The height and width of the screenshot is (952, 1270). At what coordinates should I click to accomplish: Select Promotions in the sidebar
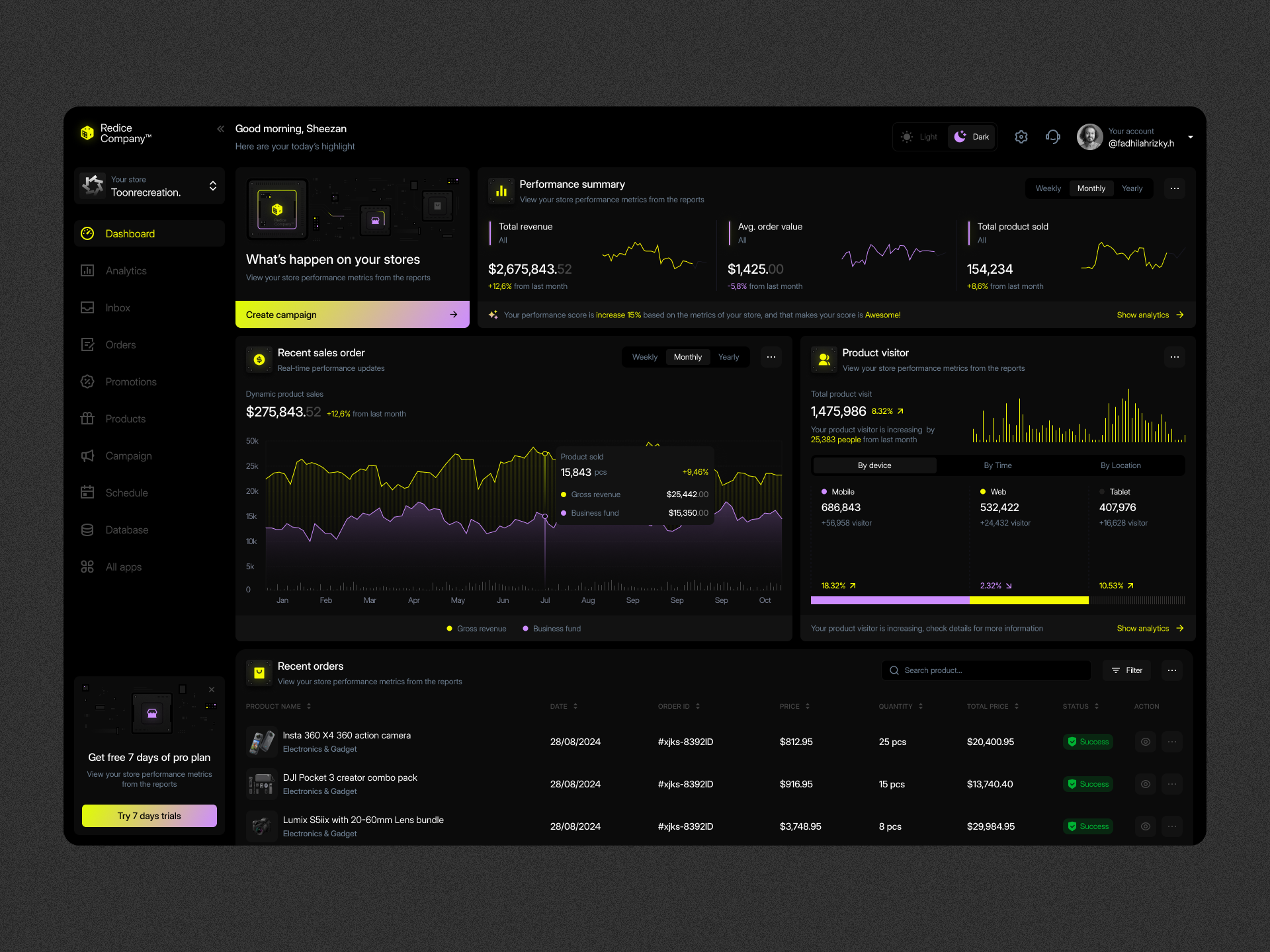(x=130, y=381)
